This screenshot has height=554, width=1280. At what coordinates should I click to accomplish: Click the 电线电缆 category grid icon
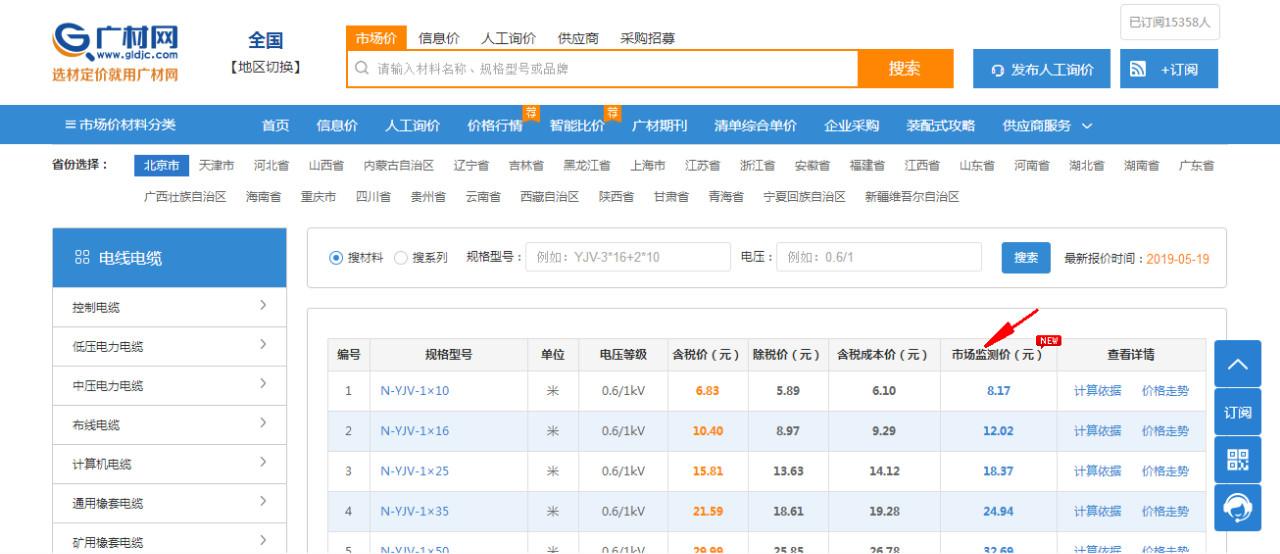coord(82,258)
